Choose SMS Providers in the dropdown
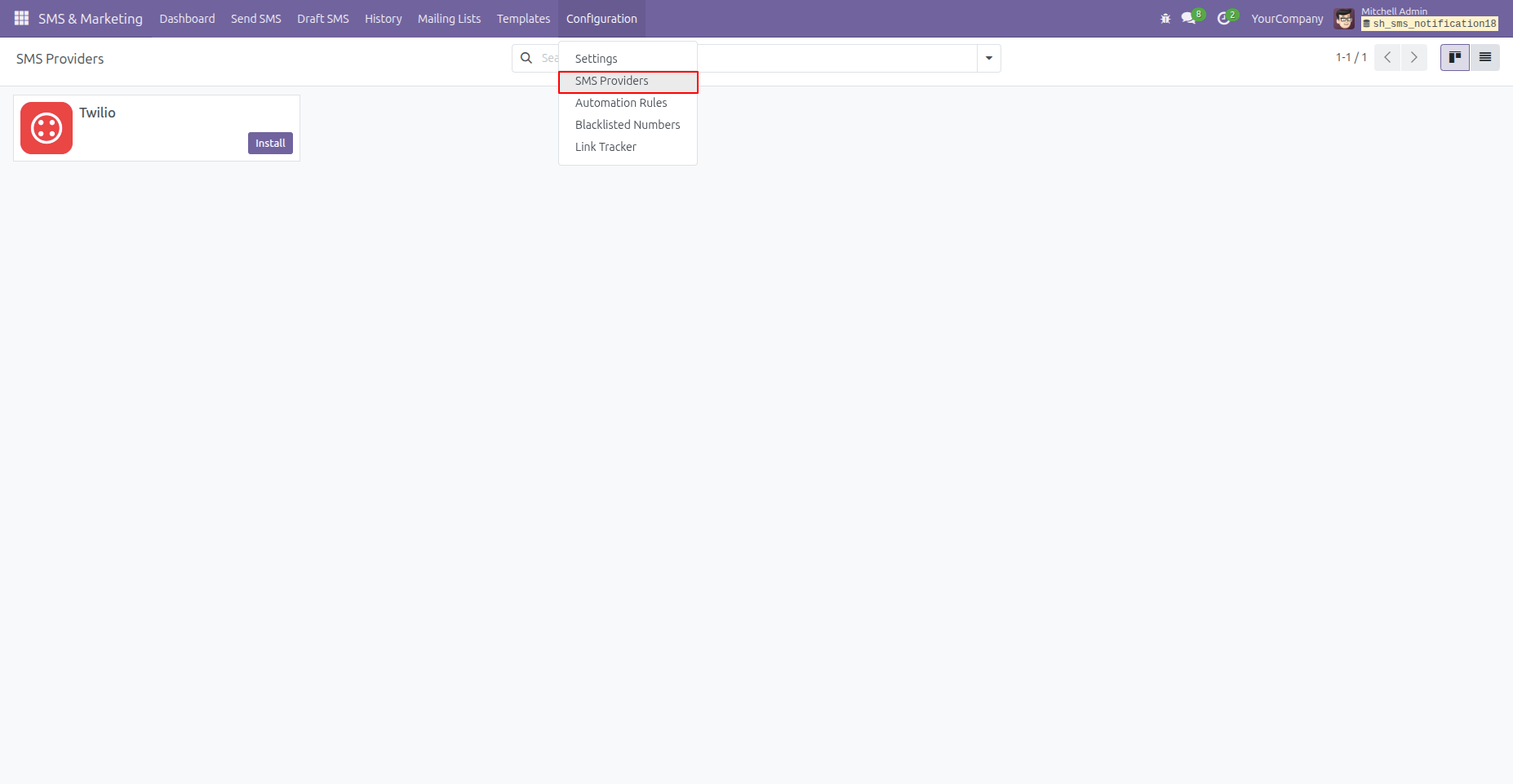This screenshot has height=784, width=1513. (x=628, y=82)
